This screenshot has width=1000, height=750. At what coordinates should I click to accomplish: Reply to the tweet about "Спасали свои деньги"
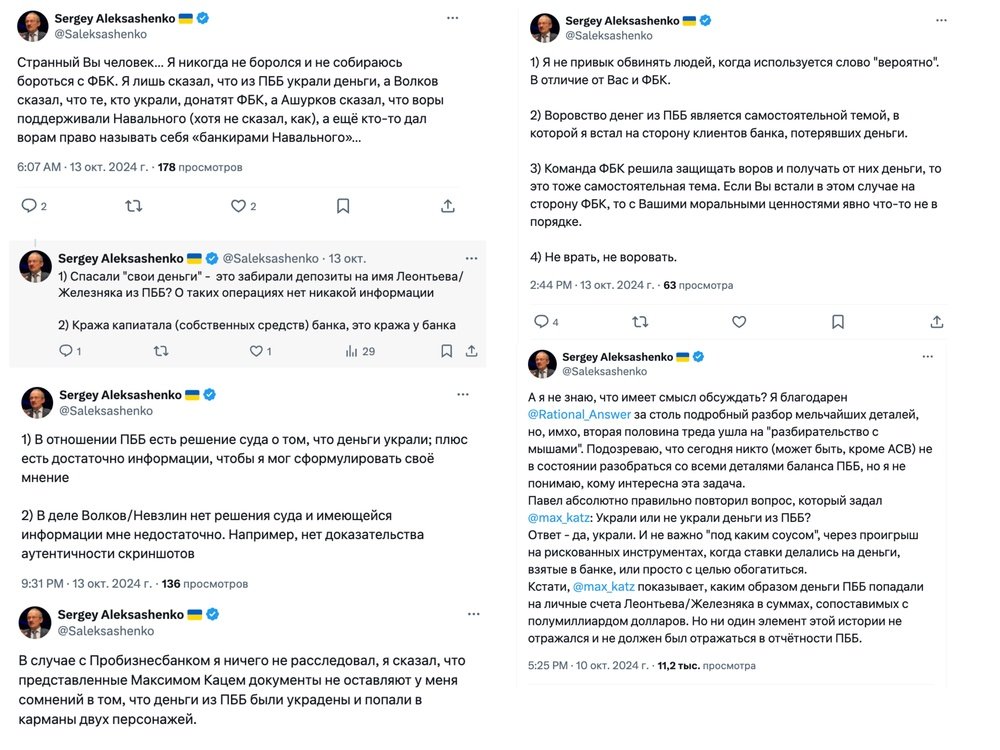pos(66,351)
